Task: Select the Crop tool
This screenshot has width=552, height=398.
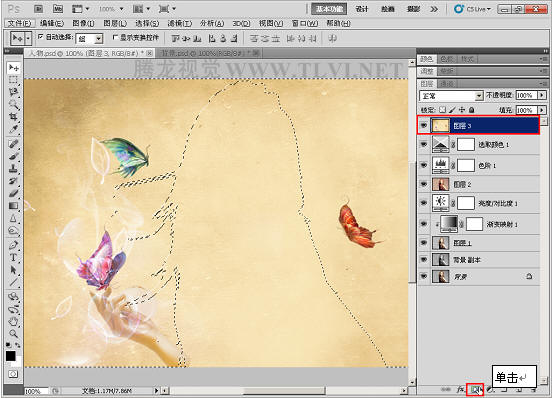Action: click(x=13, y=116)
